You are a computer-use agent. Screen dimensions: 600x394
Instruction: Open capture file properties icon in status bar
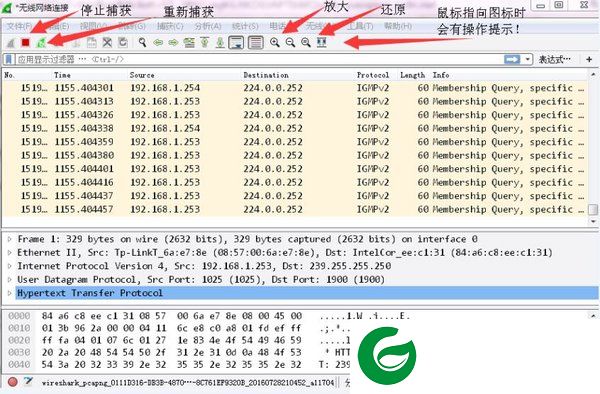tap(28, 381)
